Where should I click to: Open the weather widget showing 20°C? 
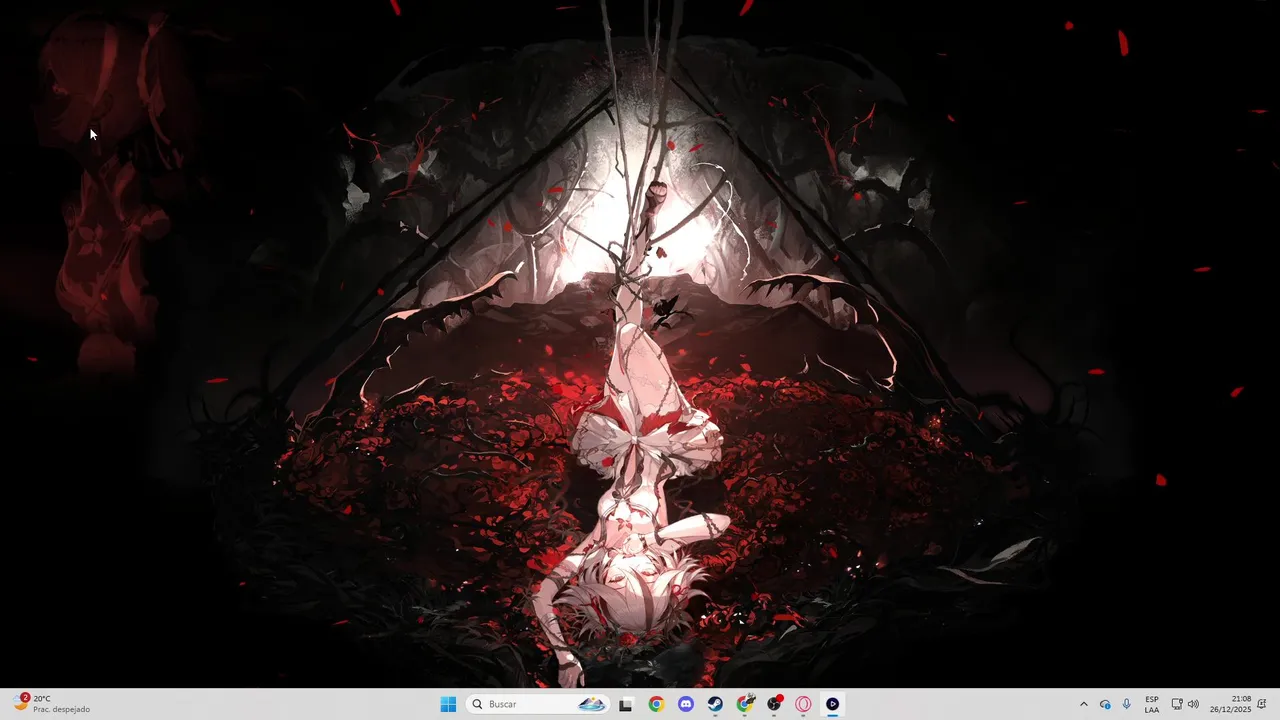pyautogui.click(x=52, y=704)
